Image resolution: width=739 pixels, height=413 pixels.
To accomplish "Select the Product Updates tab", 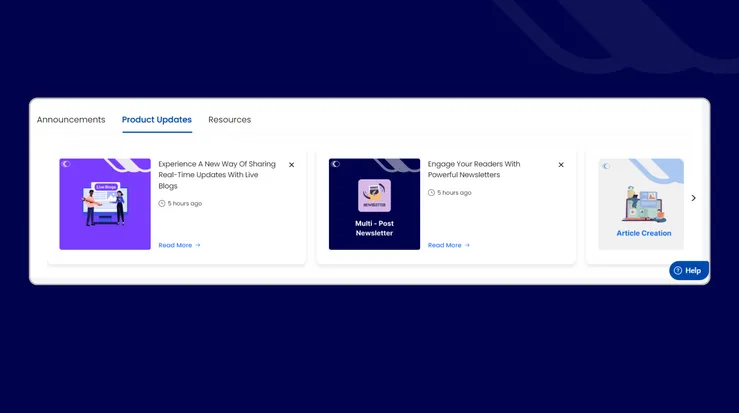I will click(x=157, y=120).
